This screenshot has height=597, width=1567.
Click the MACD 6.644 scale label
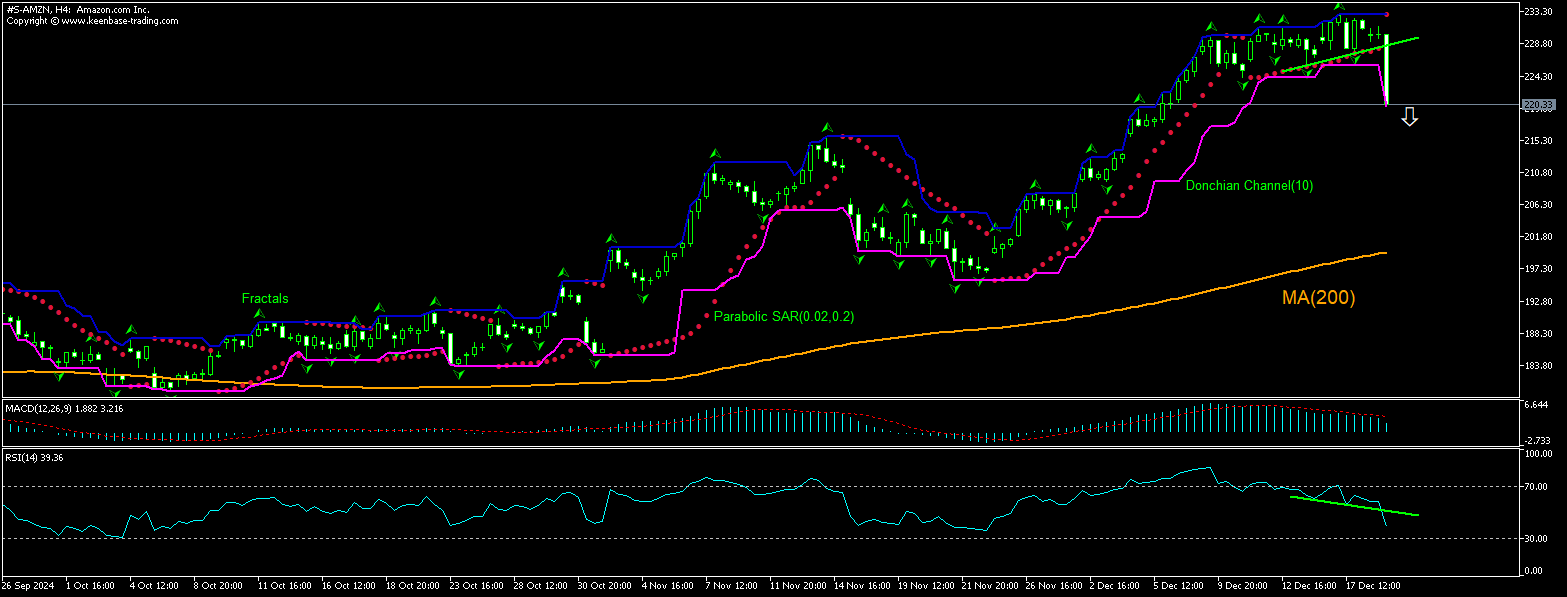1535,405
